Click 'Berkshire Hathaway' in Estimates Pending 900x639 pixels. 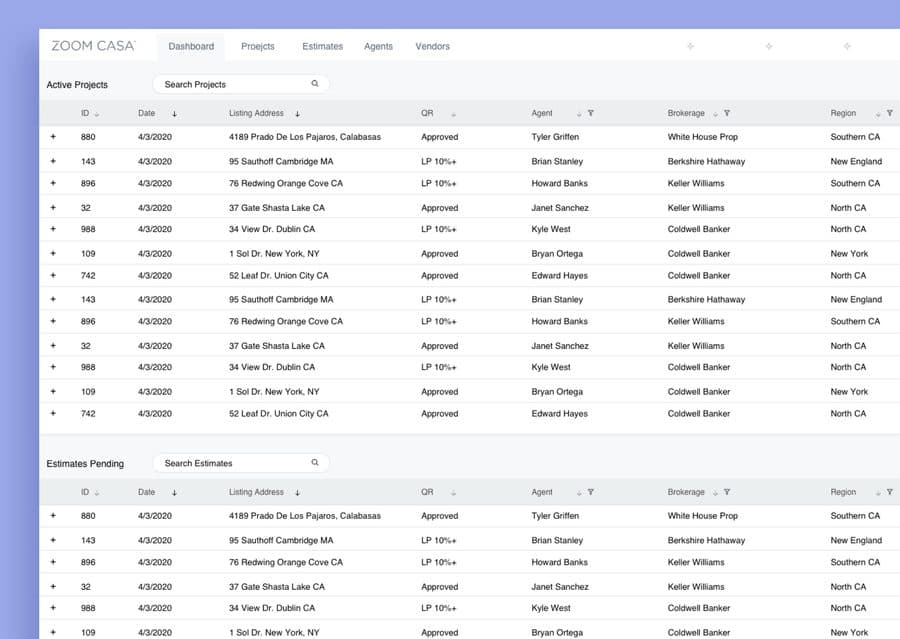pos(706,540)
